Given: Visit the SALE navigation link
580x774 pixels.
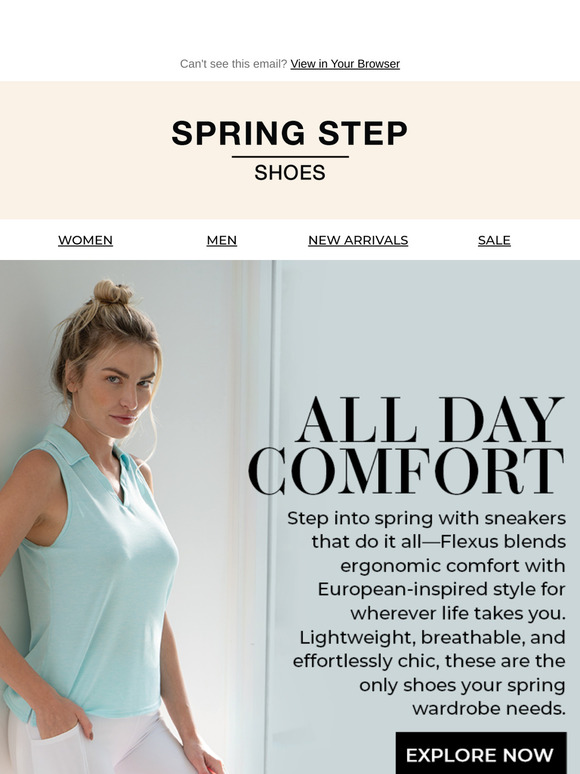Looking at the screenshot, I should (494, 240).
